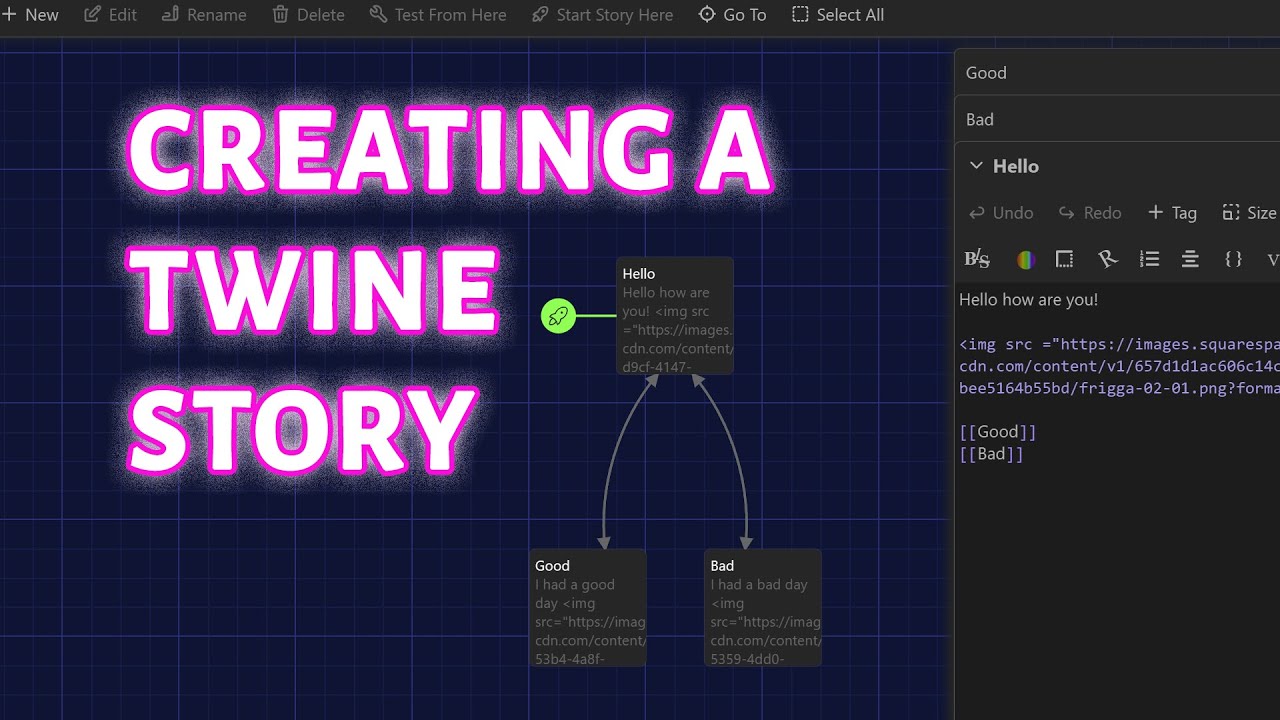Click the 'Hello how are you!' text line
The height and width of the screenshot is (720, 1280).
[1029, 299]
